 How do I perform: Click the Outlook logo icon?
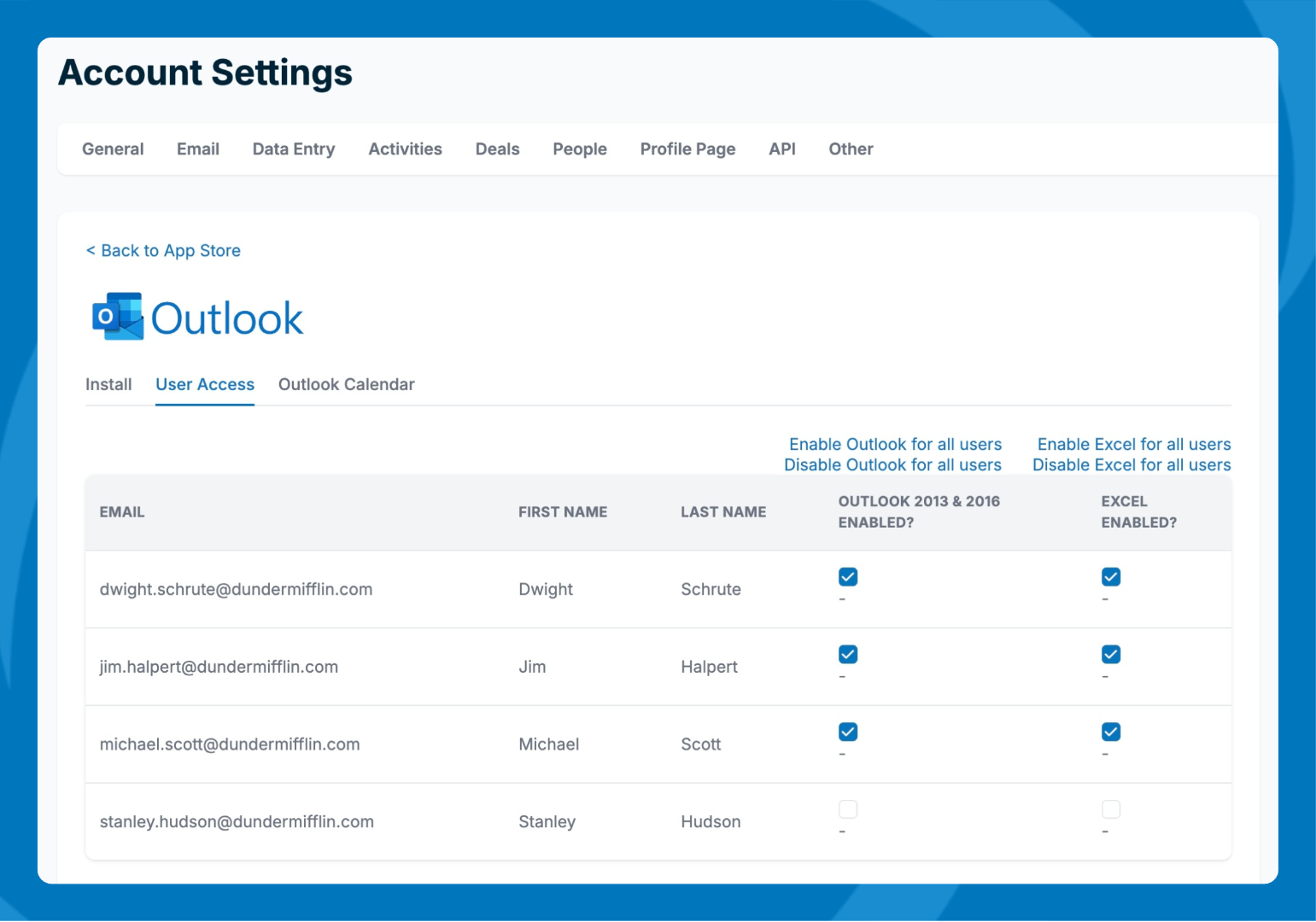click(x=118, y=318)
